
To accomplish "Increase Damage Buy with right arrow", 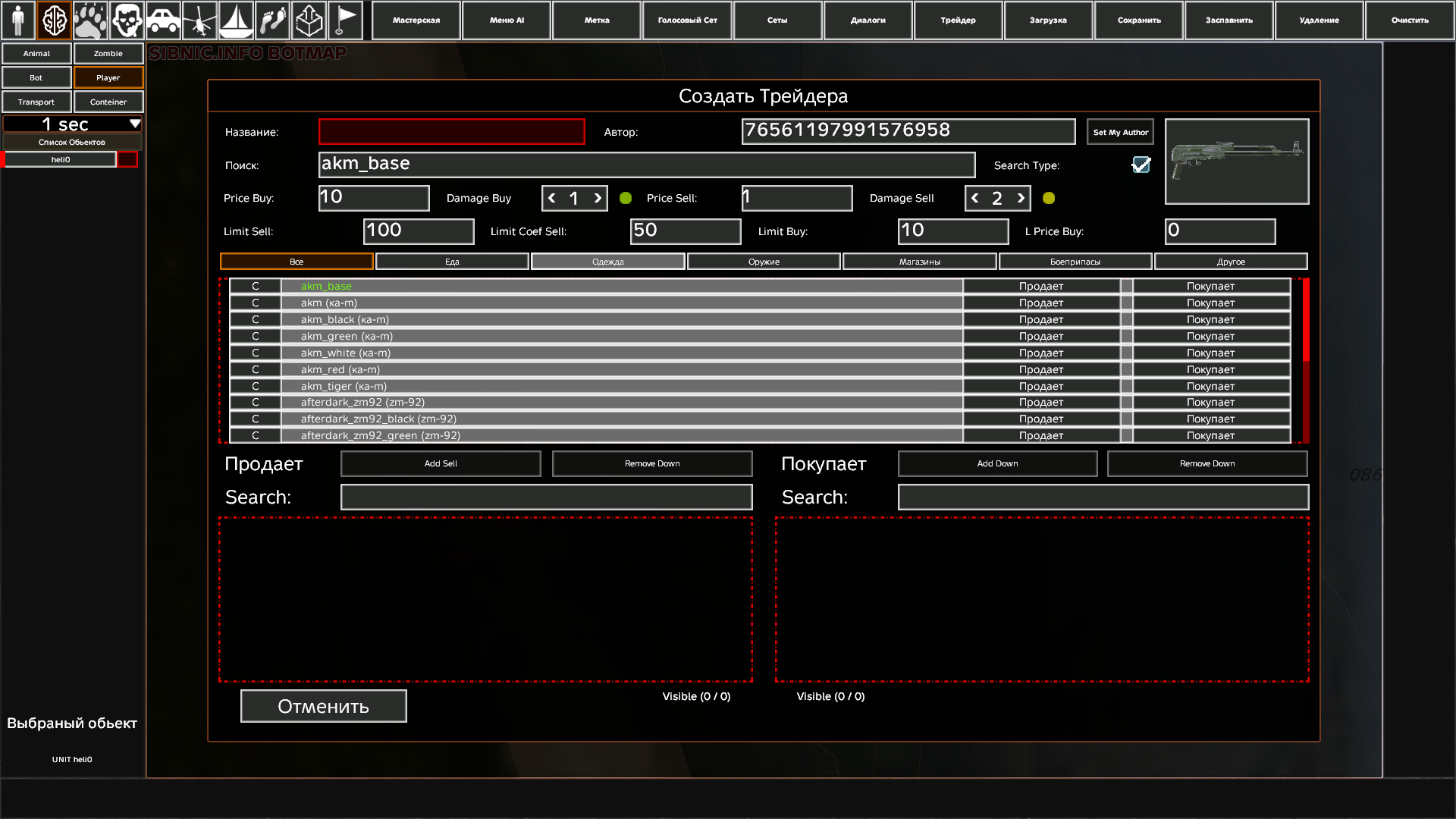I will tap(598, 199).
